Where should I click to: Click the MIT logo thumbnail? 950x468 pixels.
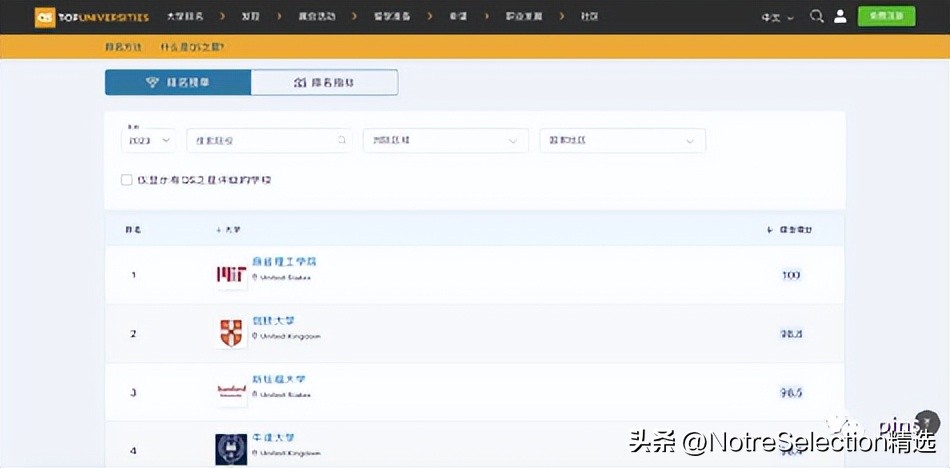click(231, 275)
